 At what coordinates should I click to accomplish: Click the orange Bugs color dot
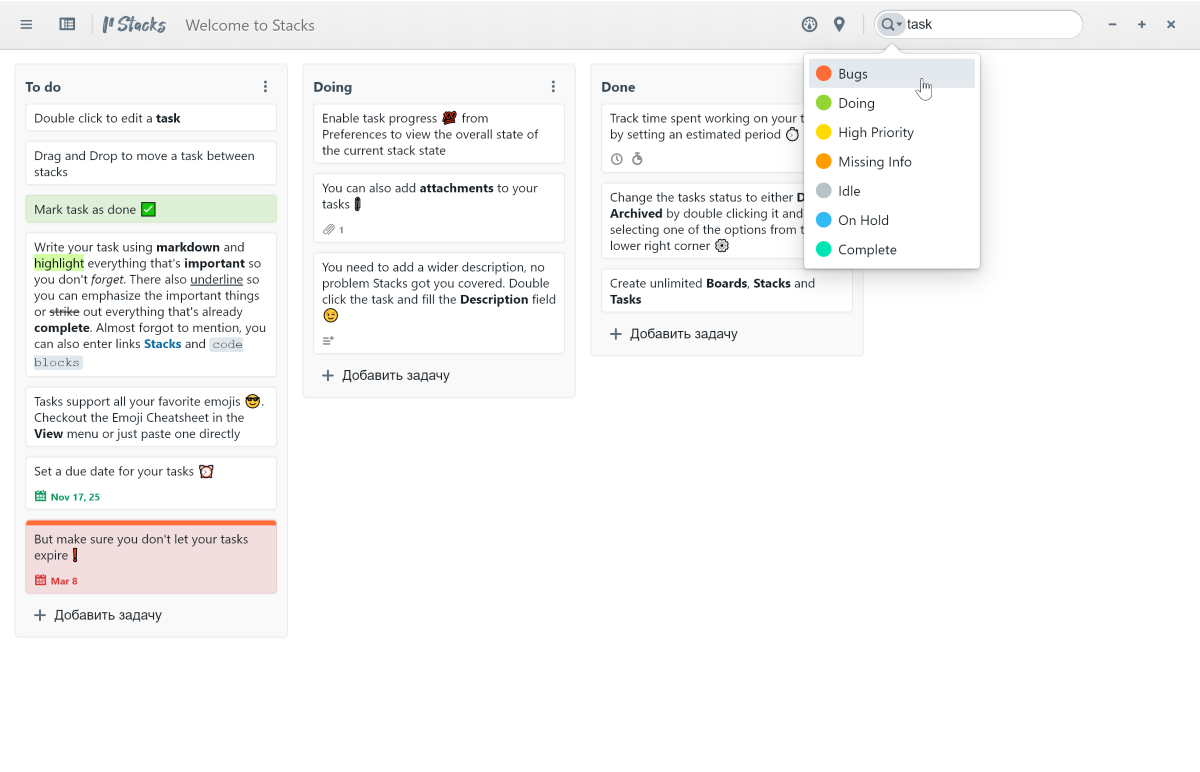point(824,74)
